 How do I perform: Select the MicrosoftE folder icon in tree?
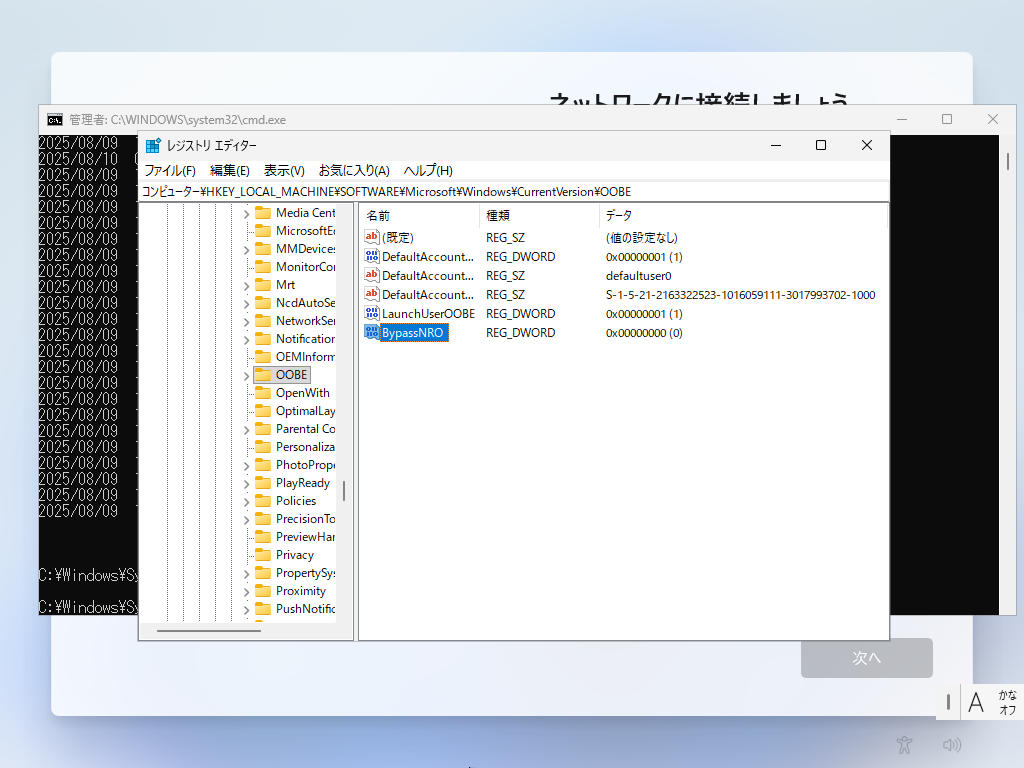[263, 231]
